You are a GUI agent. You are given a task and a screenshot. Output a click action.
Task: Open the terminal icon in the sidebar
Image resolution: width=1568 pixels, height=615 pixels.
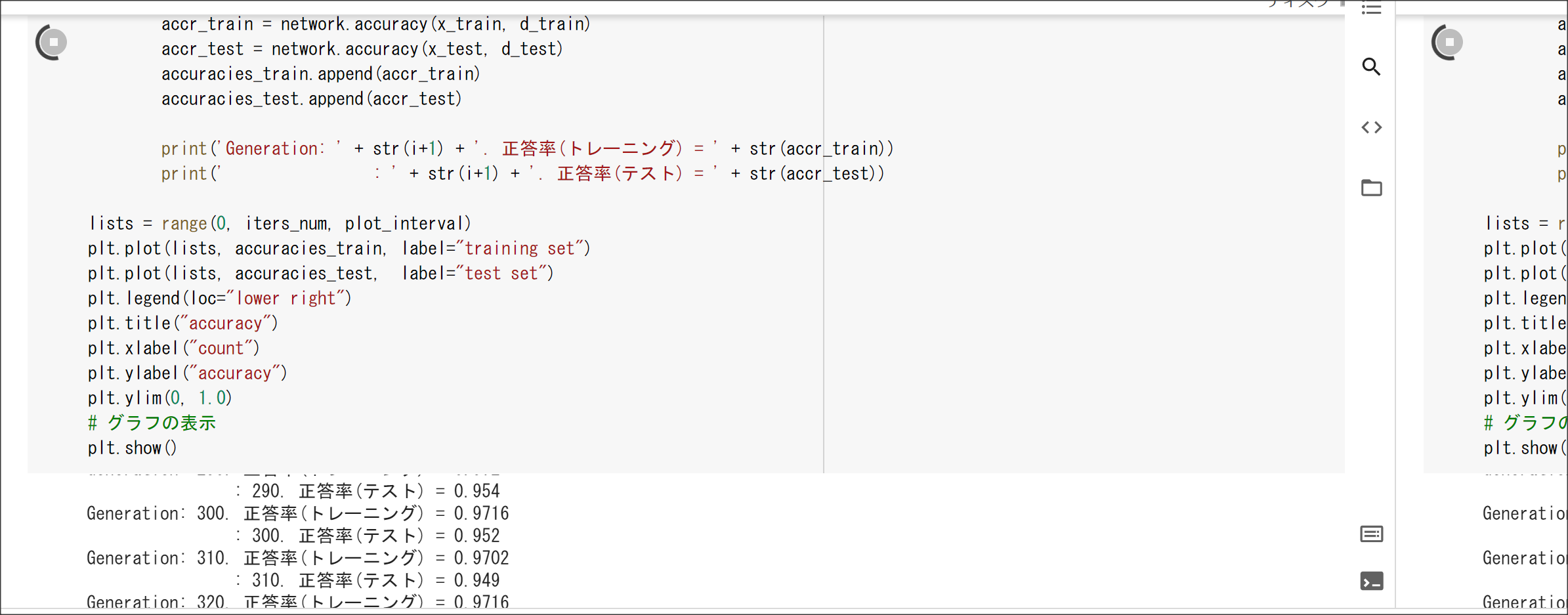click(x=1371, y=582)
